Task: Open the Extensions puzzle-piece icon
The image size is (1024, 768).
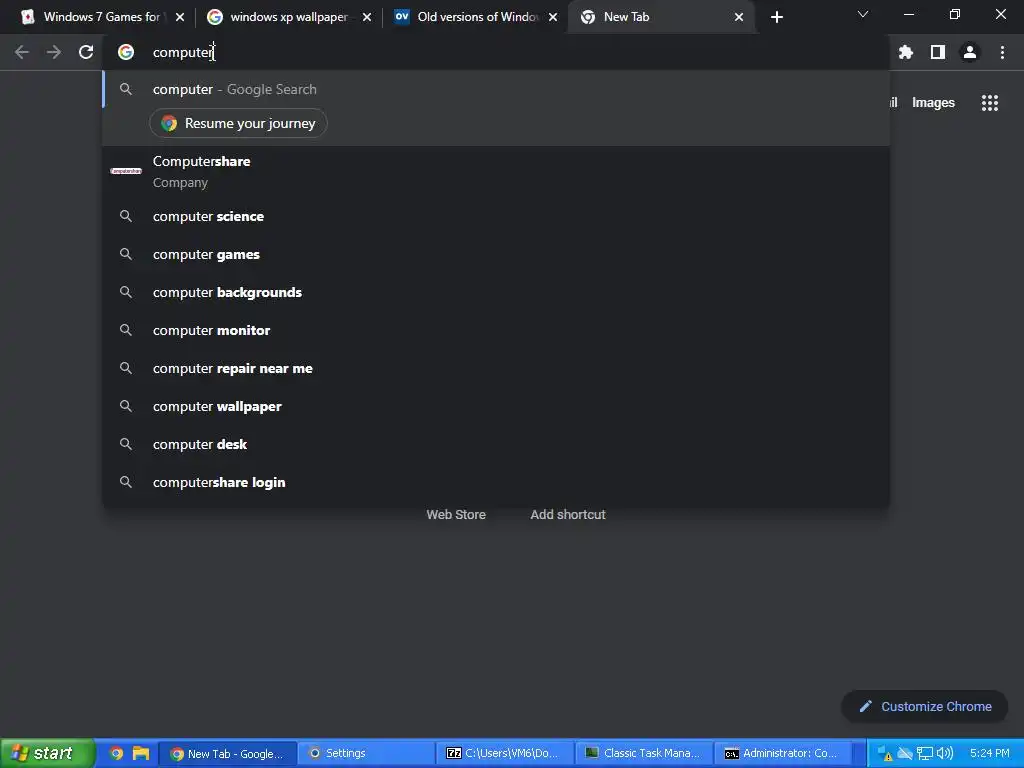Action: point(906,52)
